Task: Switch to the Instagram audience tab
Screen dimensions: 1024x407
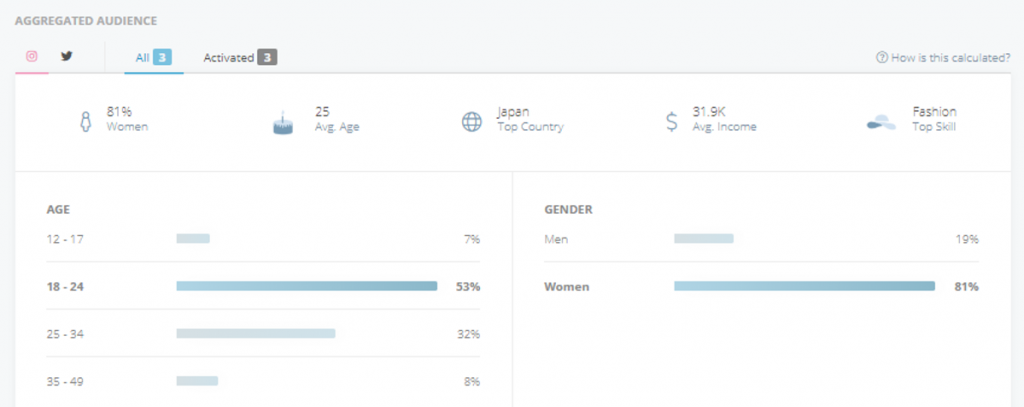Action: click(32, 57)
